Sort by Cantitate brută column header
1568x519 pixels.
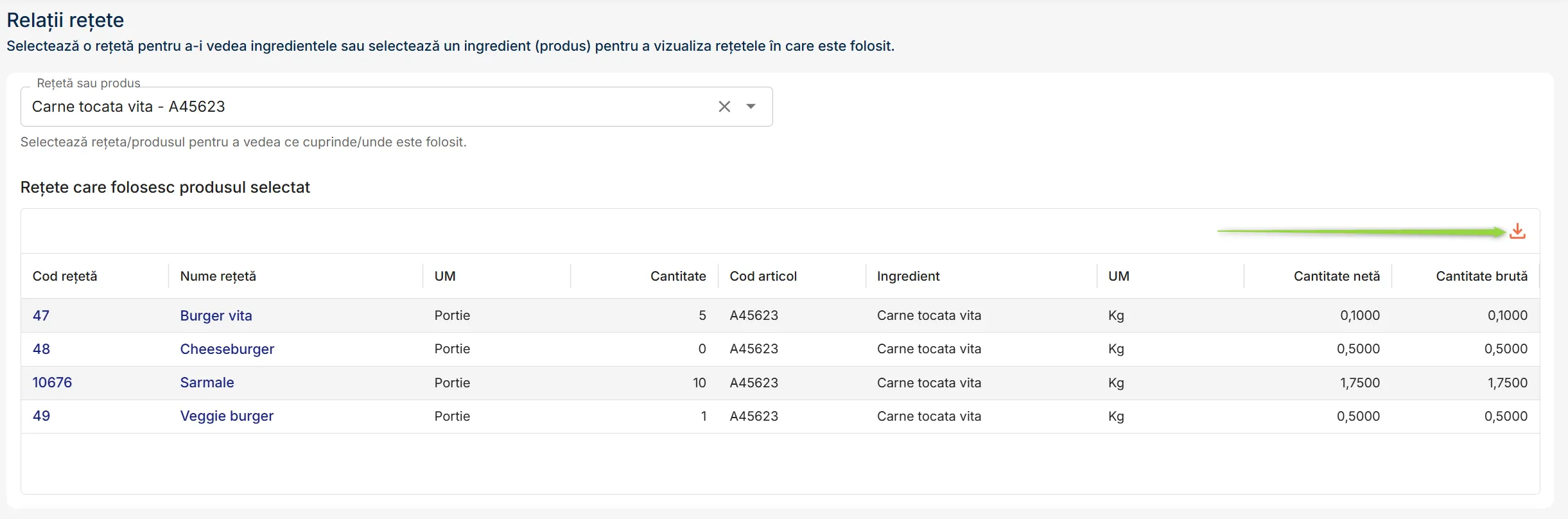tap(1481, 276)
